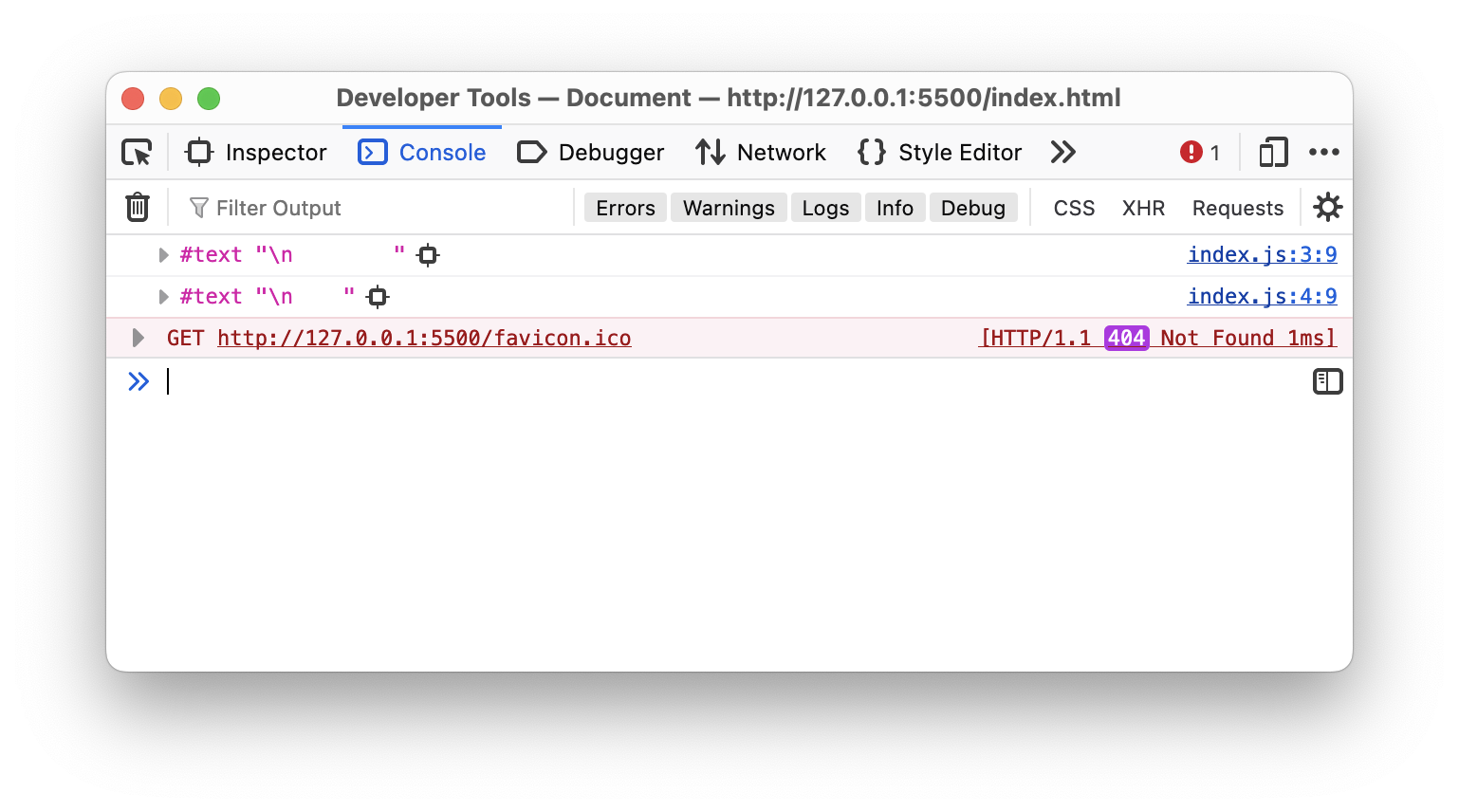Open index.js:3:9 source link
1459x812 pixels.
[x=1262, y=254]
